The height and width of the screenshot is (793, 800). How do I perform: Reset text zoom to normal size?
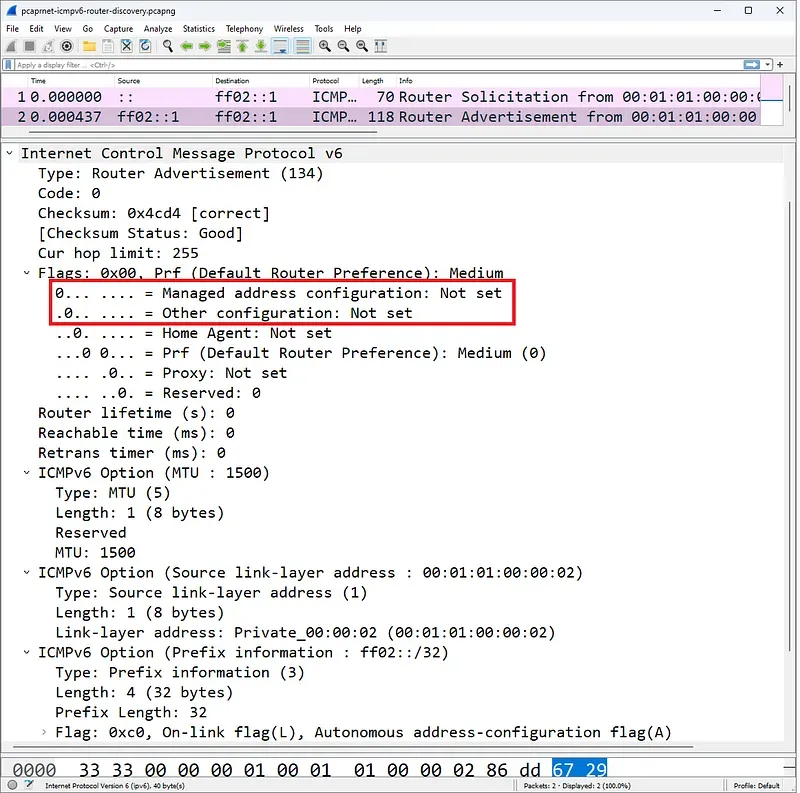[x=362, y=46]
